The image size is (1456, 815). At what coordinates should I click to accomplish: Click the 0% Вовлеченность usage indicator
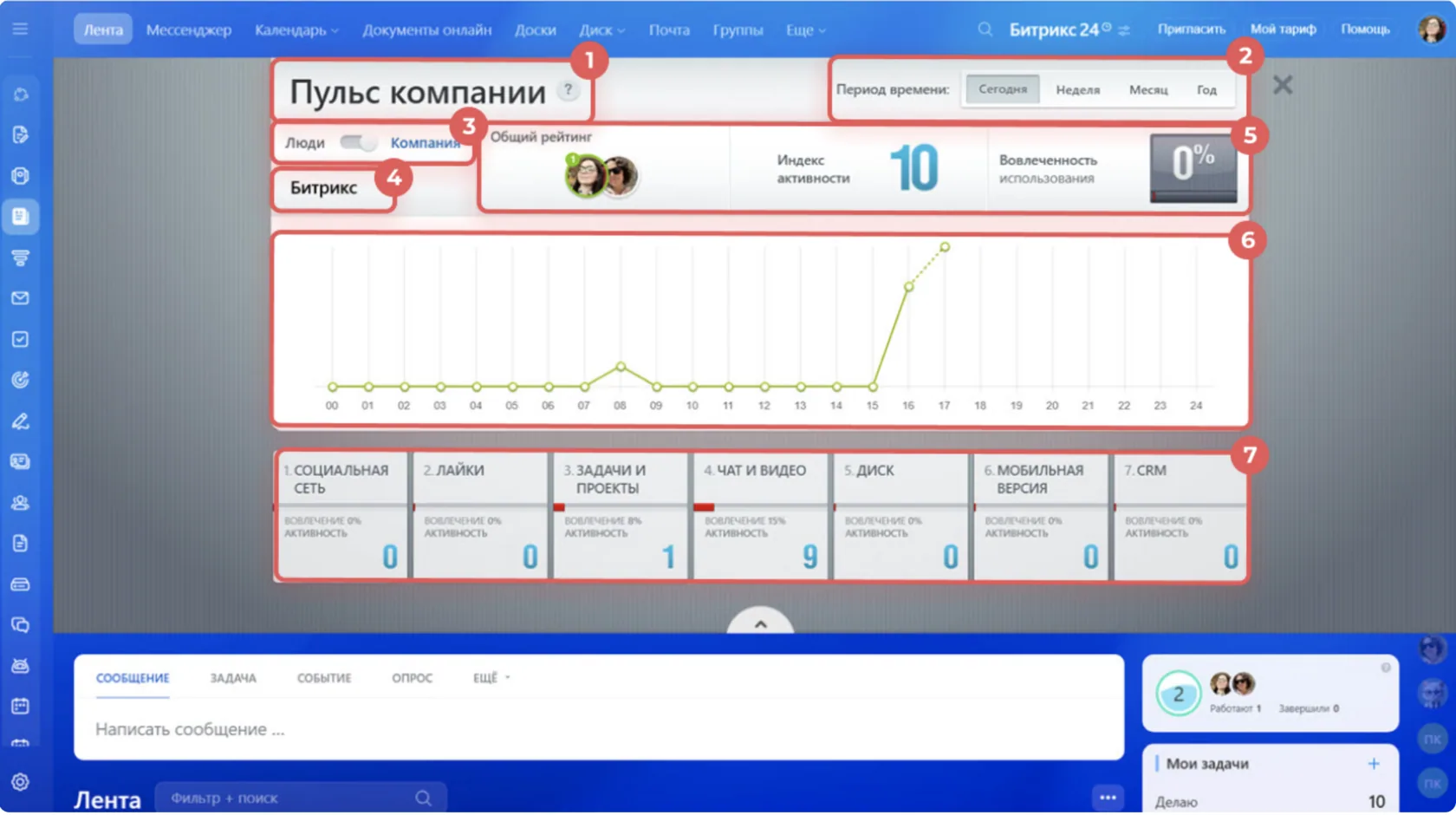click(x=1193, y=168)
